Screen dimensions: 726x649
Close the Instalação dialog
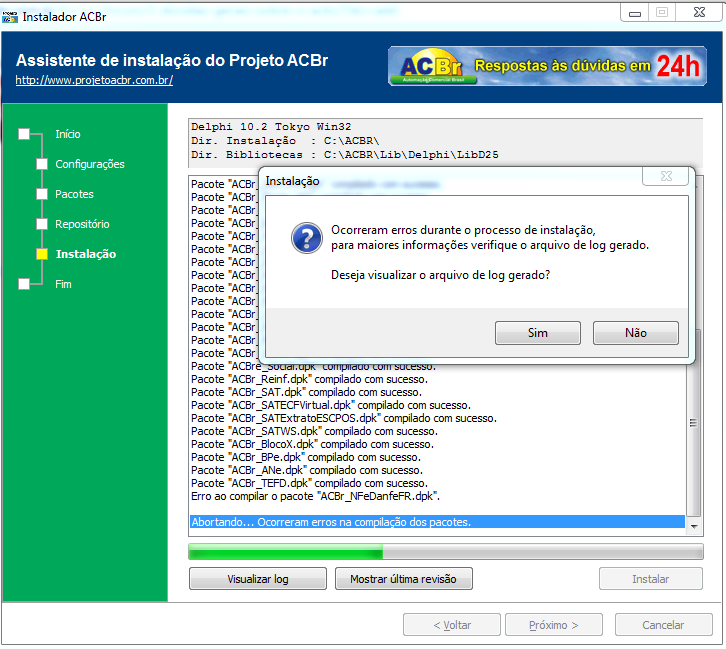666,176
